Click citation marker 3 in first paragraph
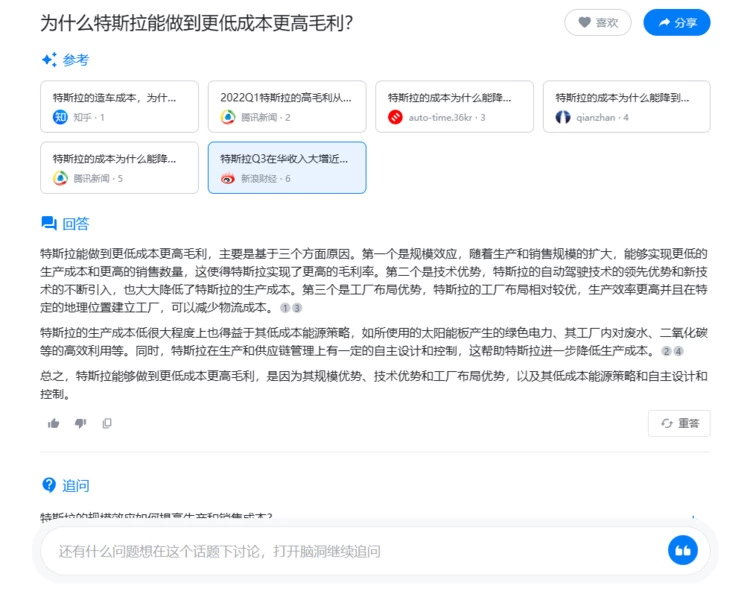Screen dimensions: 750x603 pos(297,308)
